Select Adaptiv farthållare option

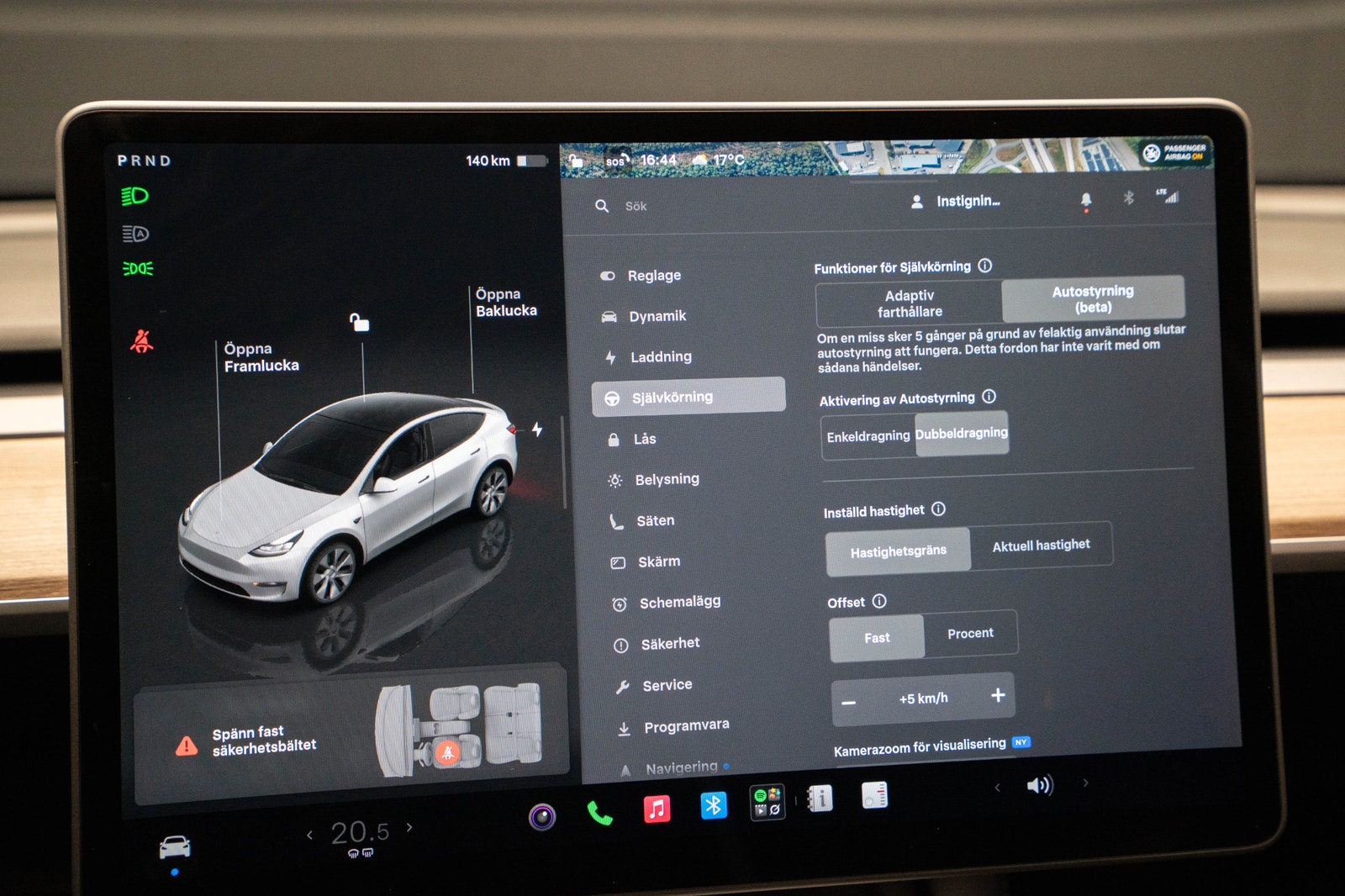pyautogui.click(x=909, y=303)
